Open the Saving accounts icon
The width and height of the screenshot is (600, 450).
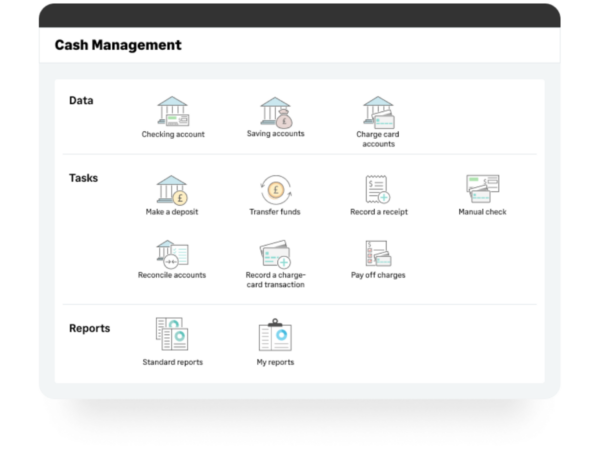pos(276,112)
